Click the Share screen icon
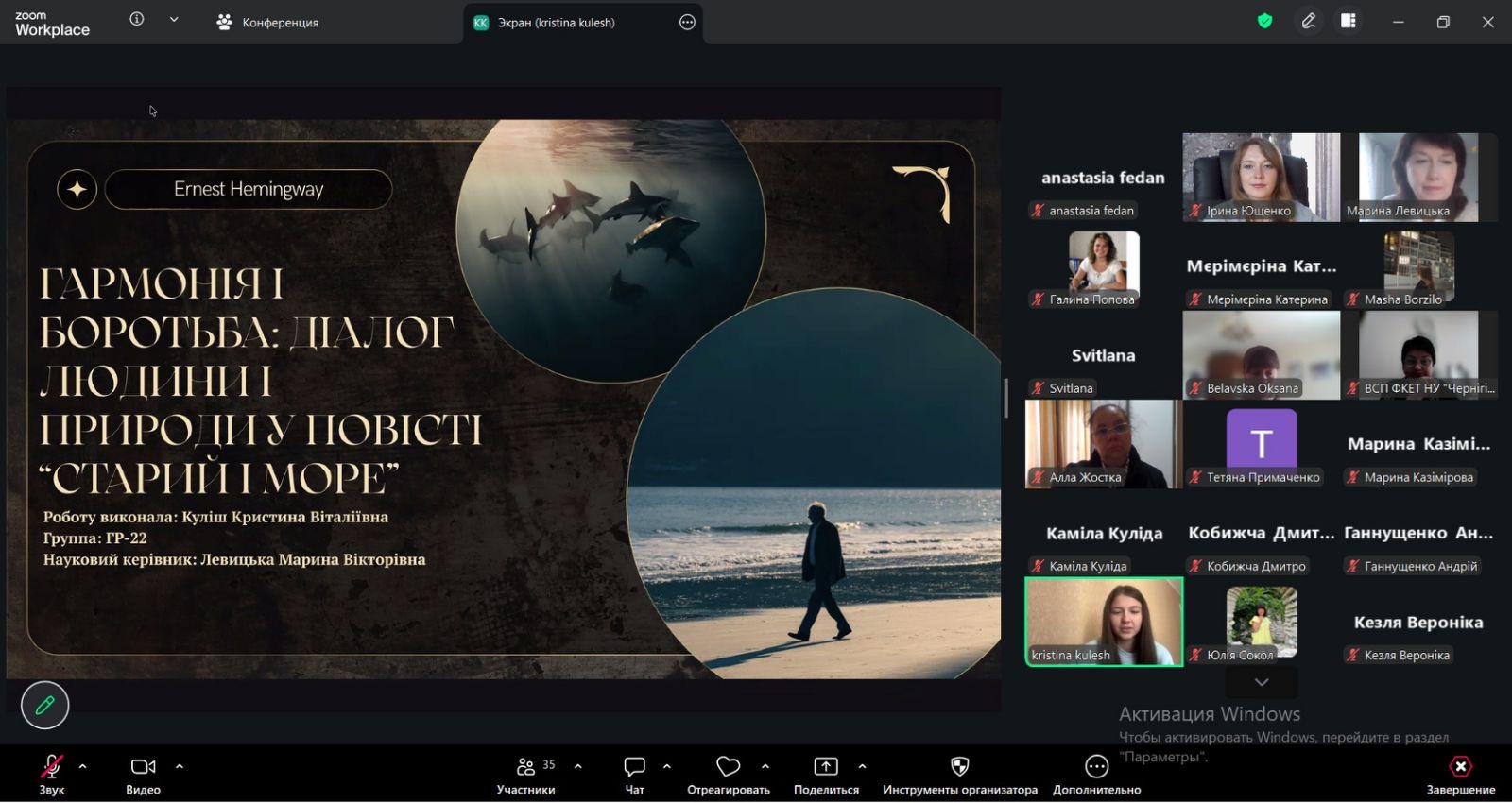The image size is (1512, 803). pos(826,766)
